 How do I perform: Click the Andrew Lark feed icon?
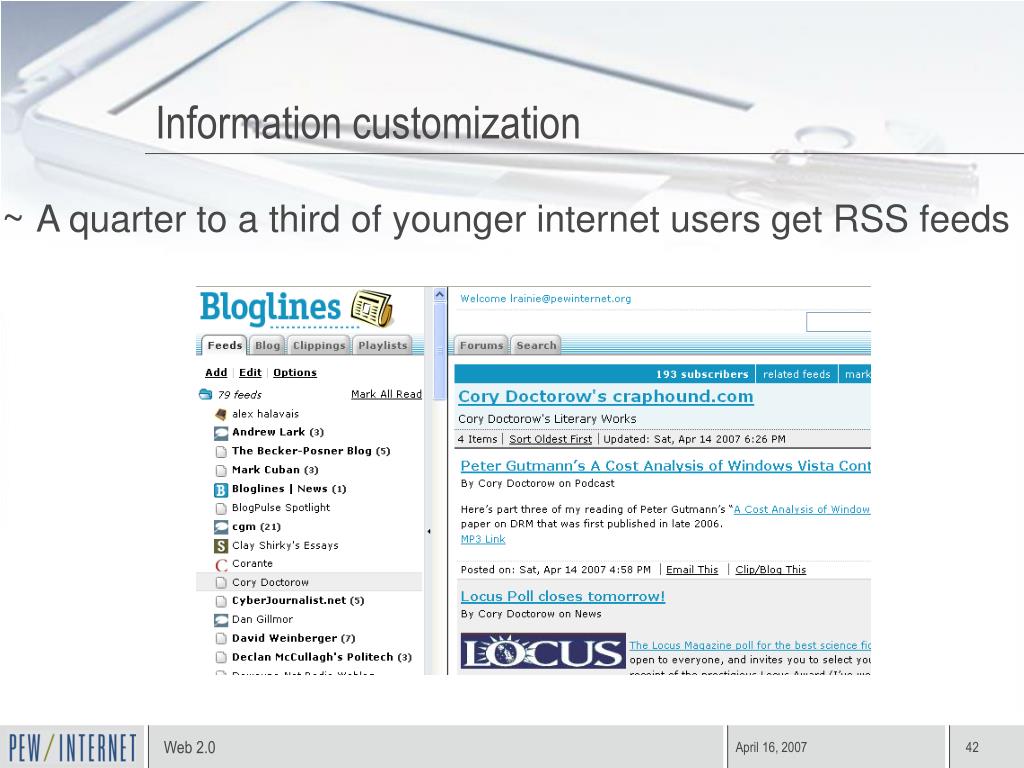(x=221, y=432)
